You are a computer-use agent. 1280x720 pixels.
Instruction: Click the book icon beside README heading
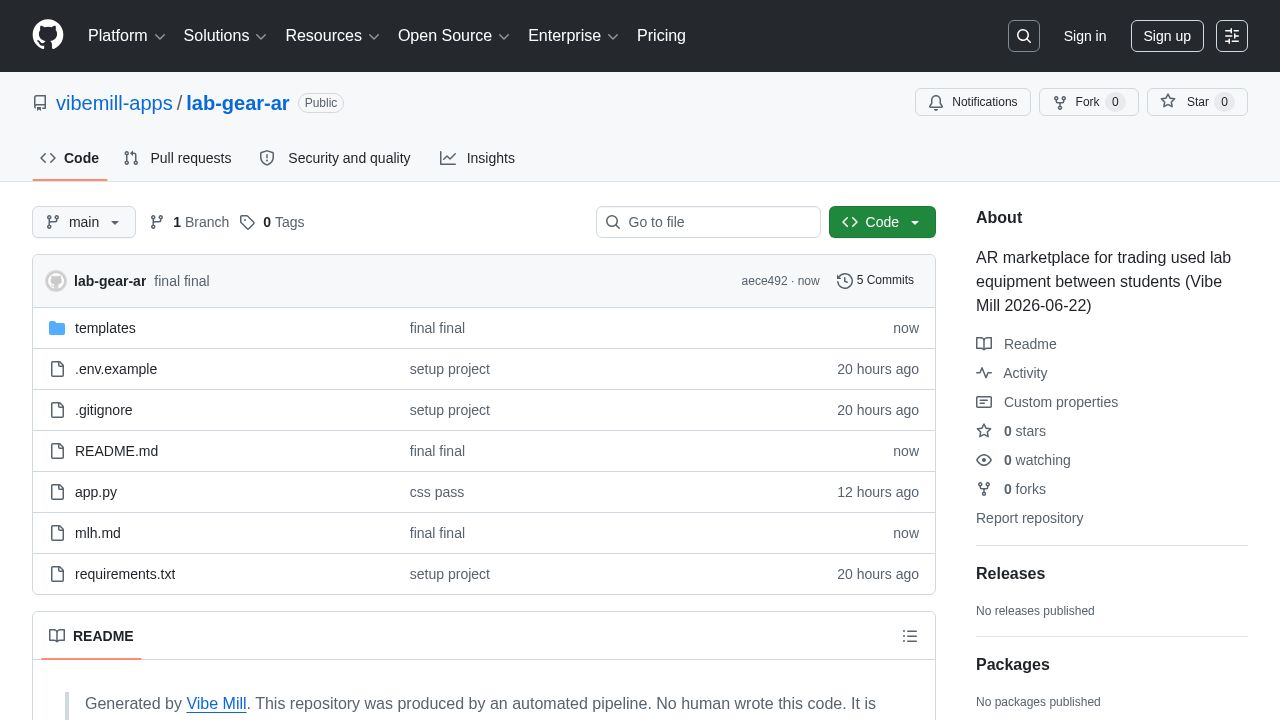pos(57,636)
